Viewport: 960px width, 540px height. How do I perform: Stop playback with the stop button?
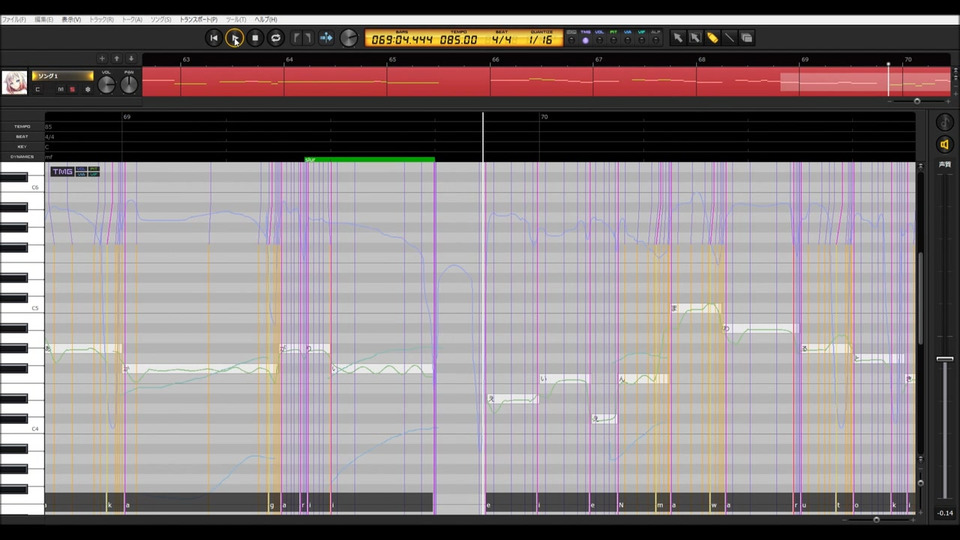point(255,38)
